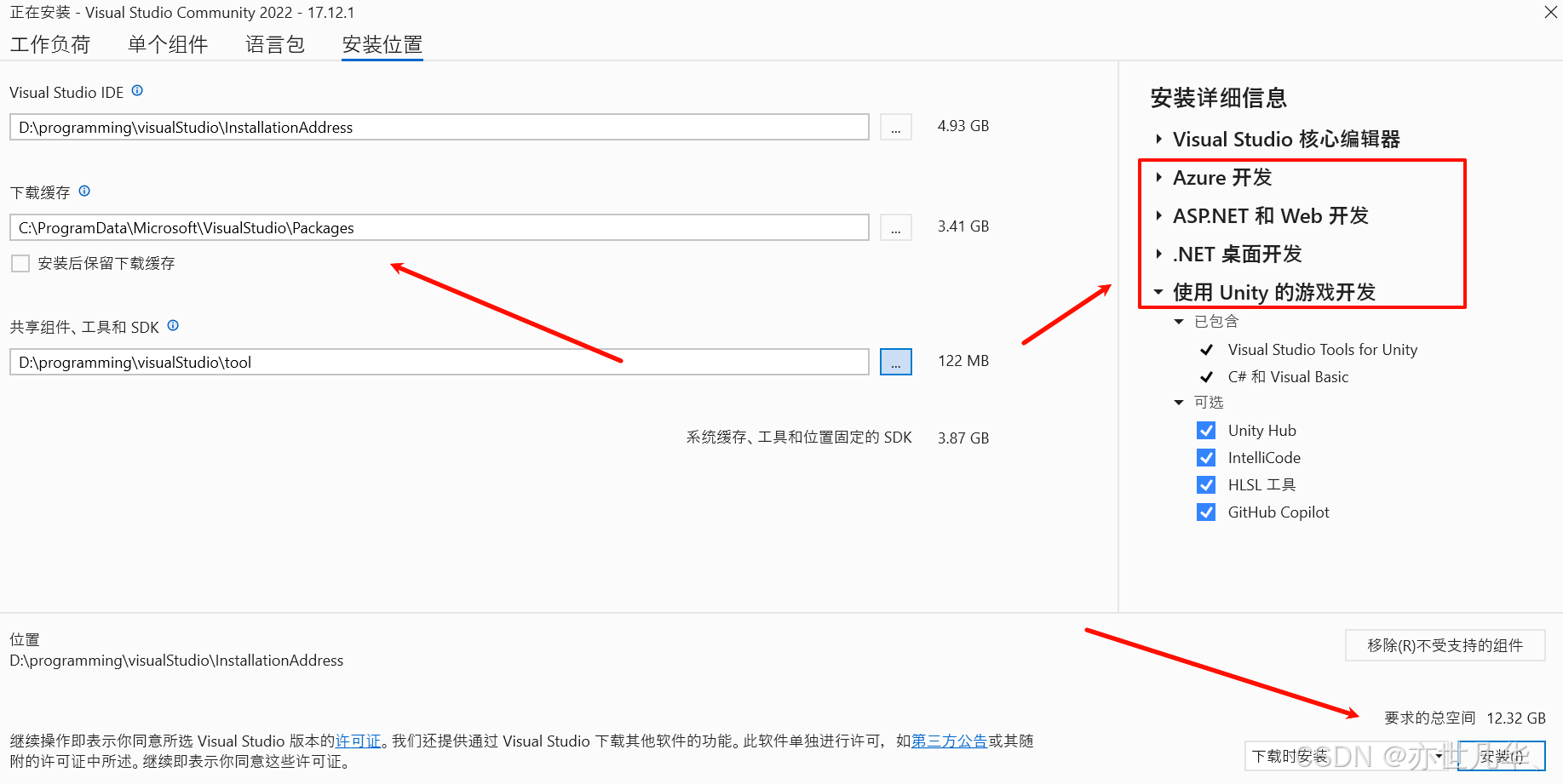Viewport: 1563px width, 784px height.
Task: Uncheck the GitHub Copilot option
Action: (x=1206, y=512)
